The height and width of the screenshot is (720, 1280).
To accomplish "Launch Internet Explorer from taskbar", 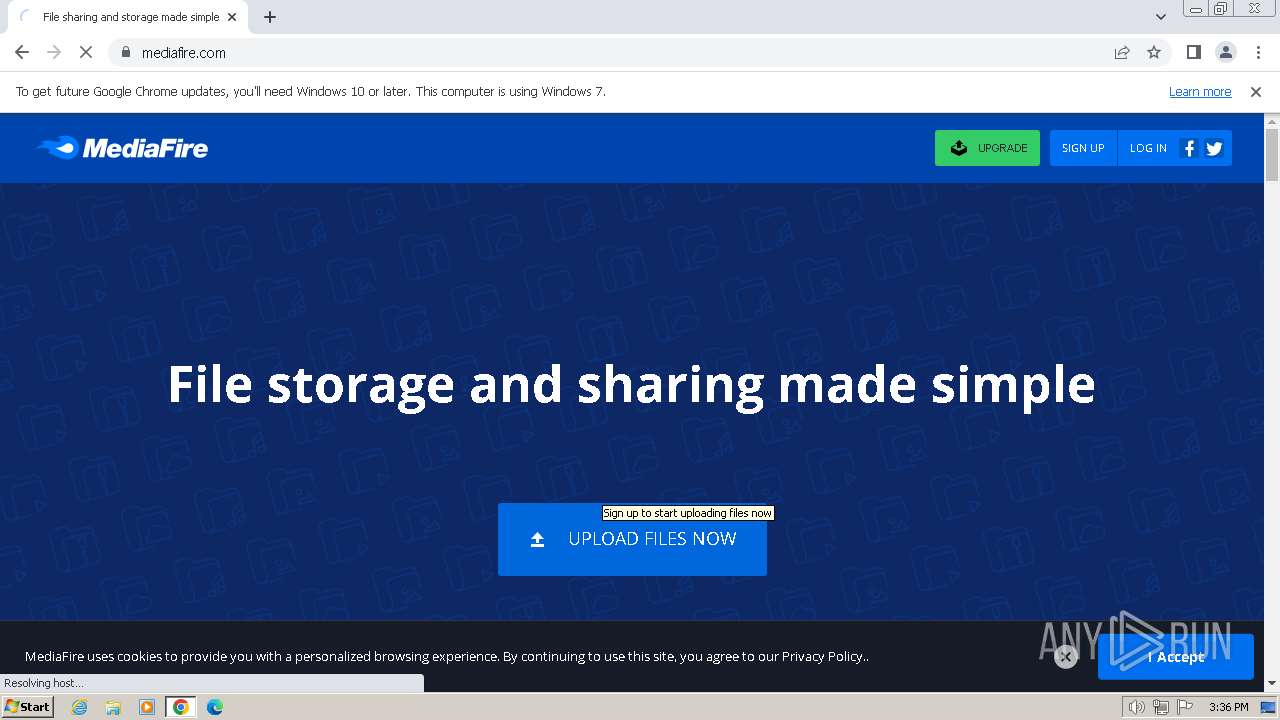I will 80,707.
